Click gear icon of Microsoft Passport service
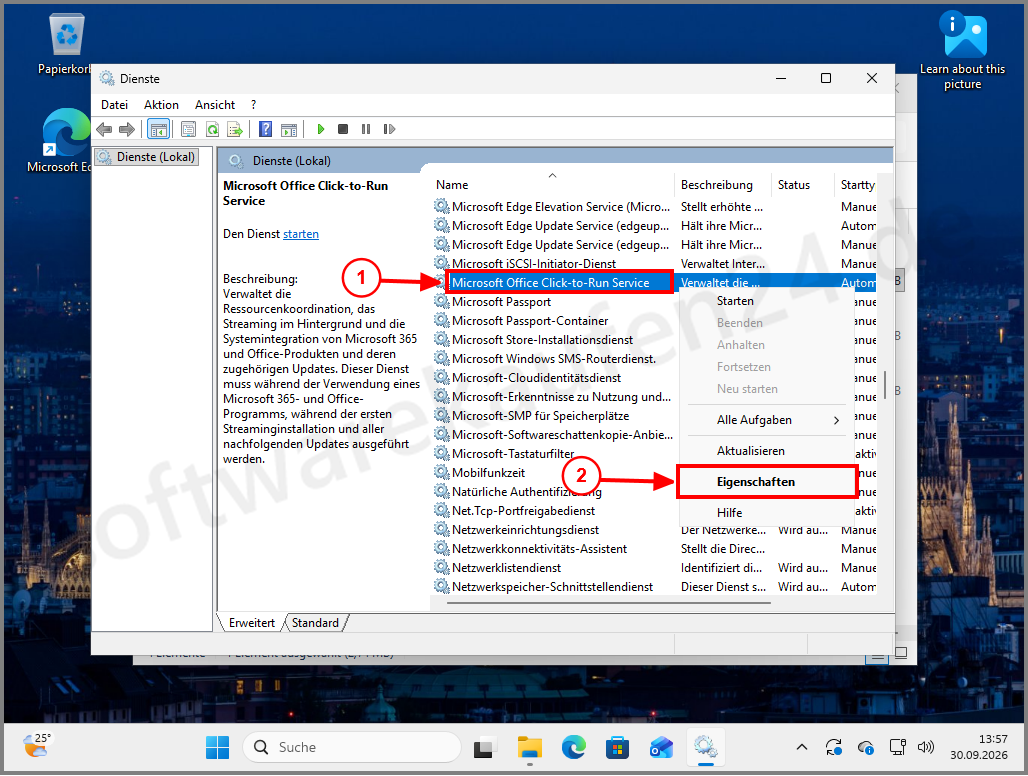The width and height of the screenshot is (1028, 776). point(442,301)
